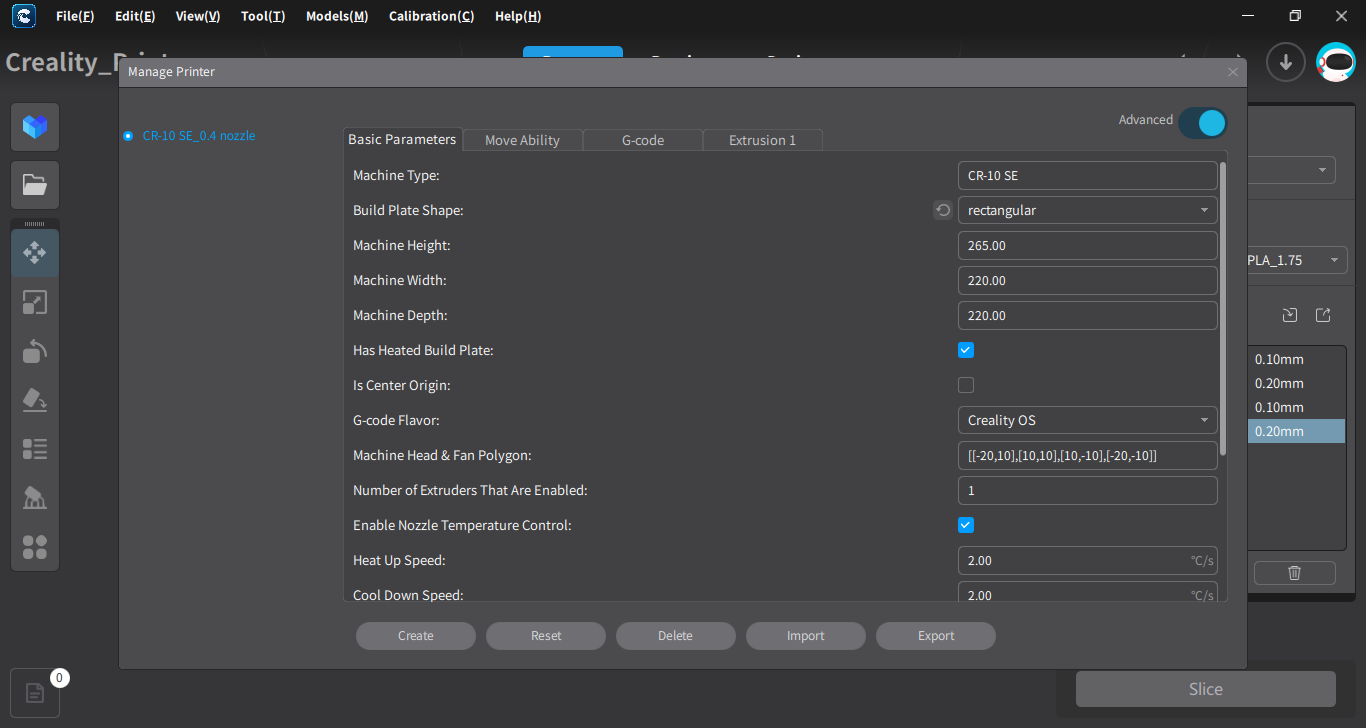Screen dimensions: 1366x728
Task: Open the G-code Flavor dropdown
Action: [1088, 420]
